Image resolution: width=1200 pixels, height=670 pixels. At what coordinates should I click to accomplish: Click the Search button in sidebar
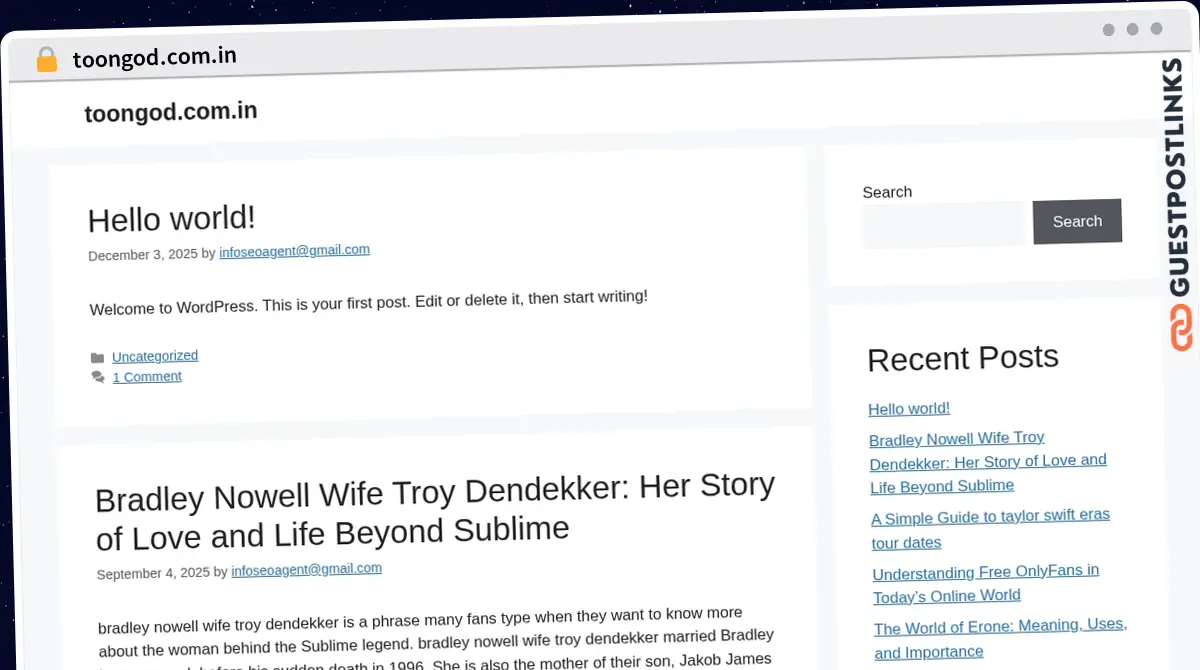pos(1077,221)
